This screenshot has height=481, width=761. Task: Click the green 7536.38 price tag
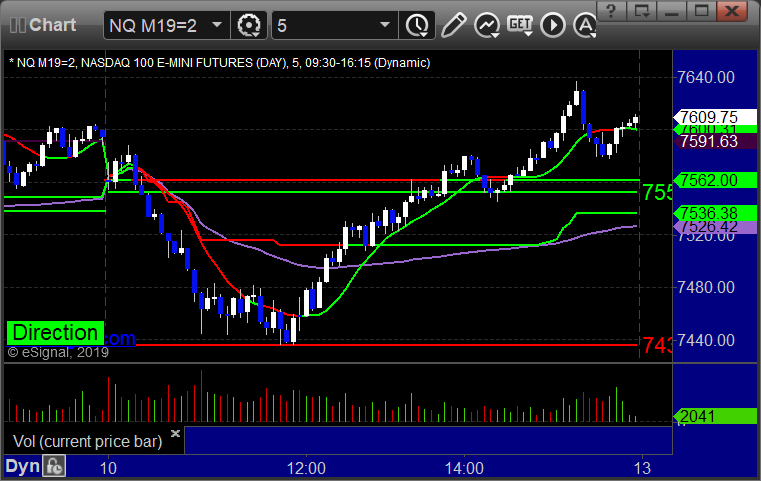pyautogui.click(x=714, y=213)
